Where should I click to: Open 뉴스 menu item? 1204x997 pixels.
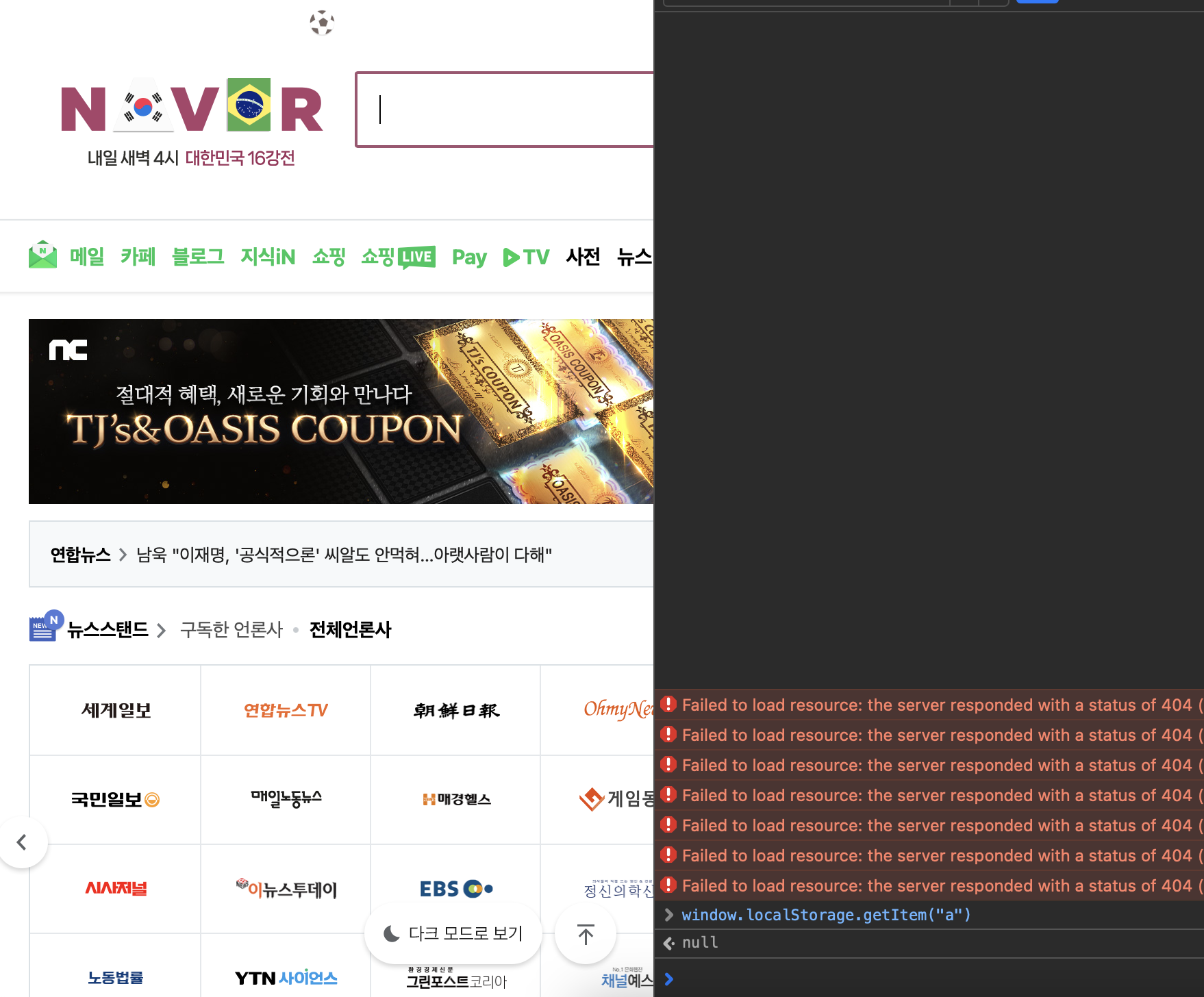pos(634,257)
